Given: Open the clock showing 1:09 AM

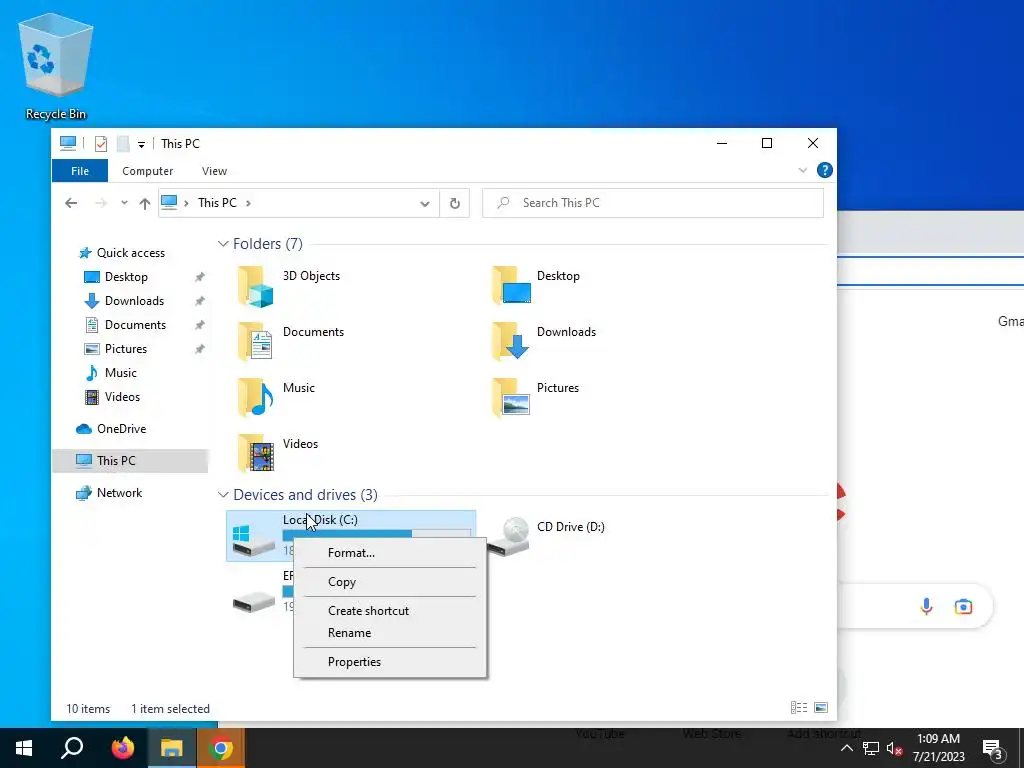Looking at the screenshot, I should [938, 748].
